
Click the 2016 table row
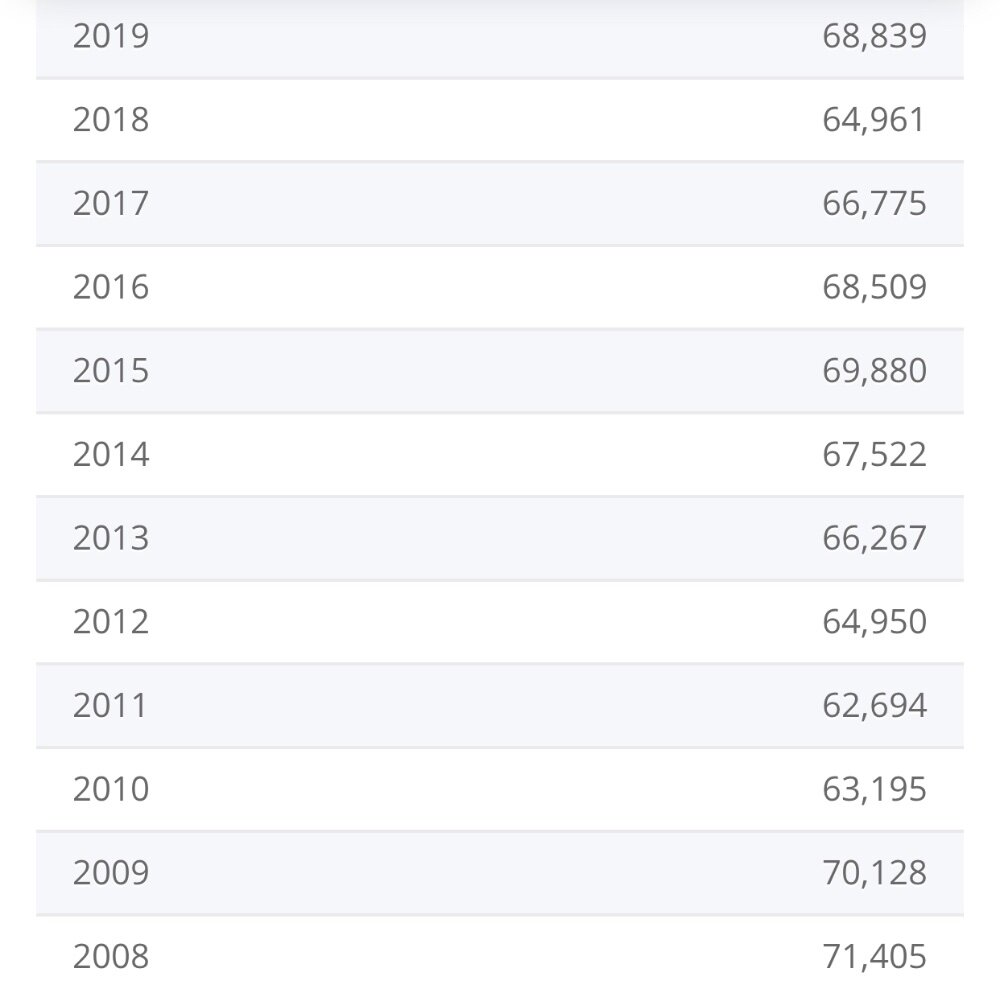[499, 287]
